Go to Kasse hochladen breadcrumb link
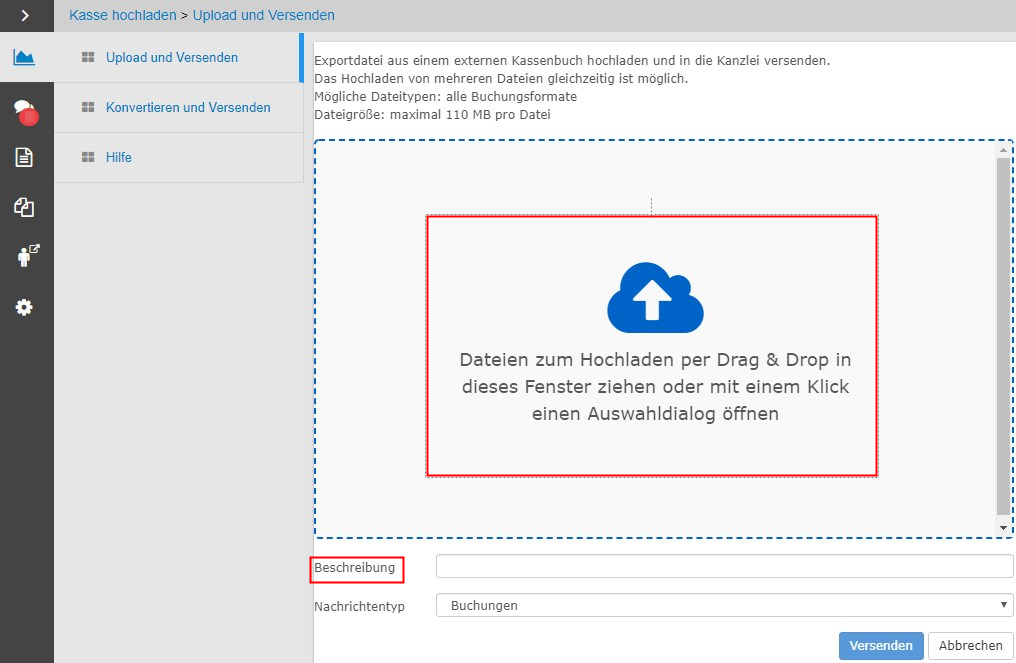Screen dimensions: 1016x663 point(122,15)
